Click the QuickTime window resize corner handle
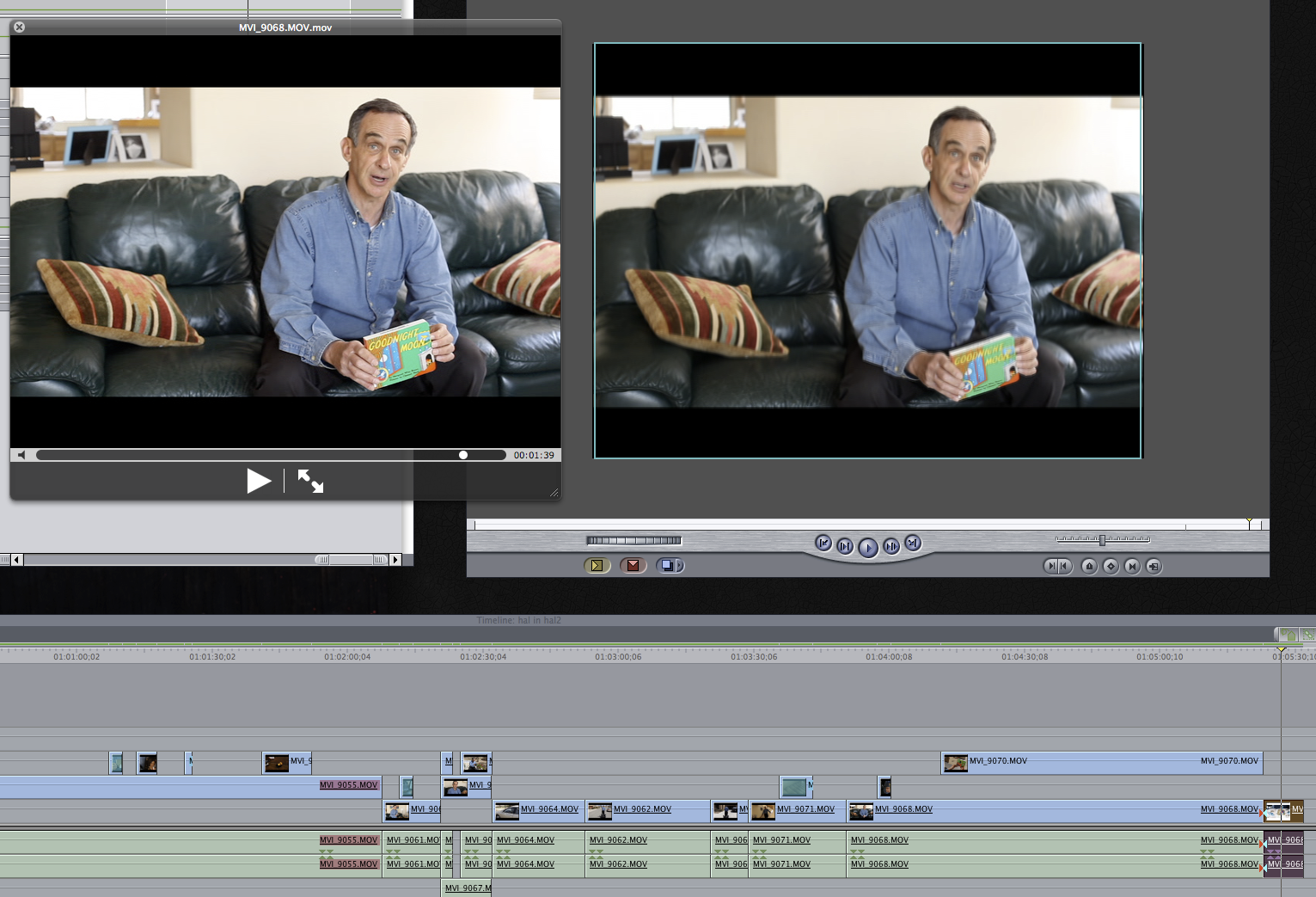 coord(554,493)
